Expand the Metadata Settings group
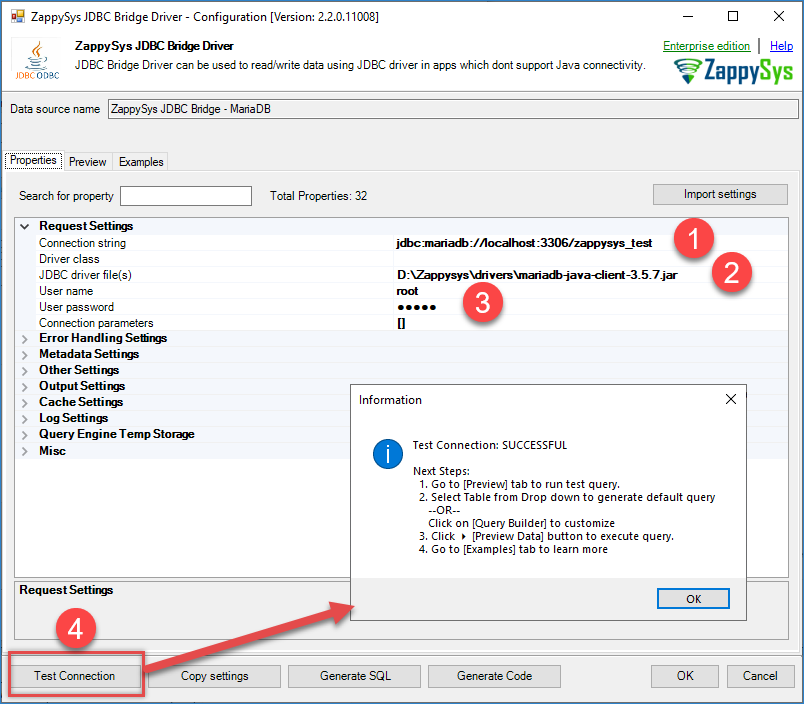 24,355
